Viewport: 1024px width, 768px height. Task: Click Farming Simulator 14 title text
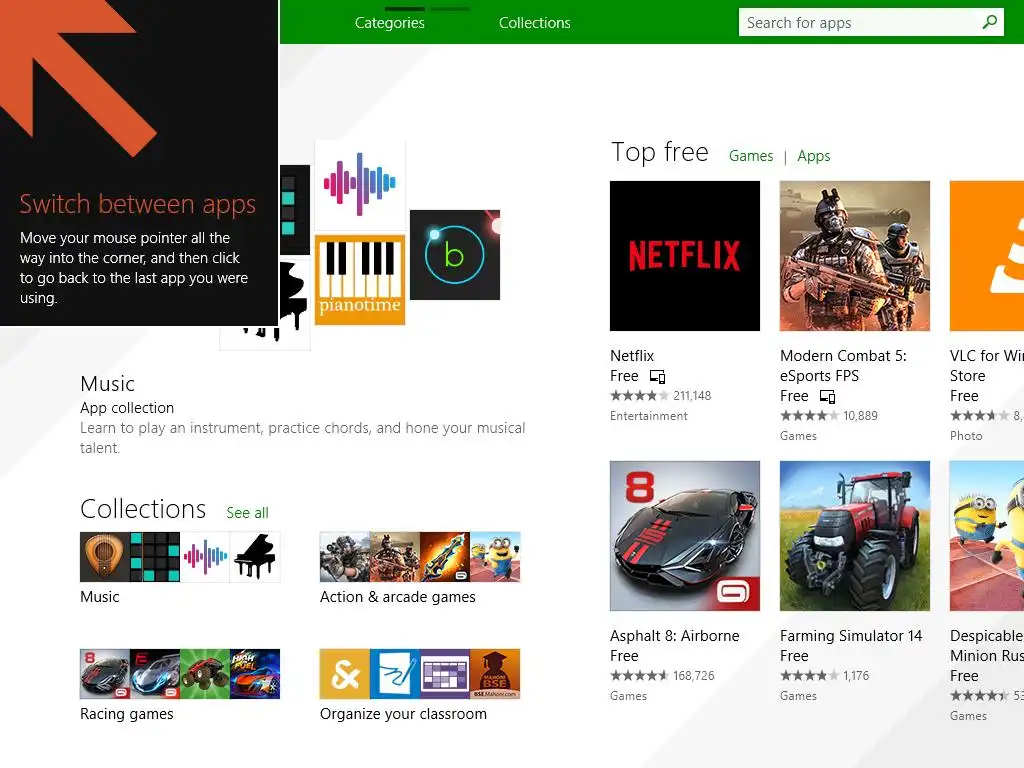851,636
